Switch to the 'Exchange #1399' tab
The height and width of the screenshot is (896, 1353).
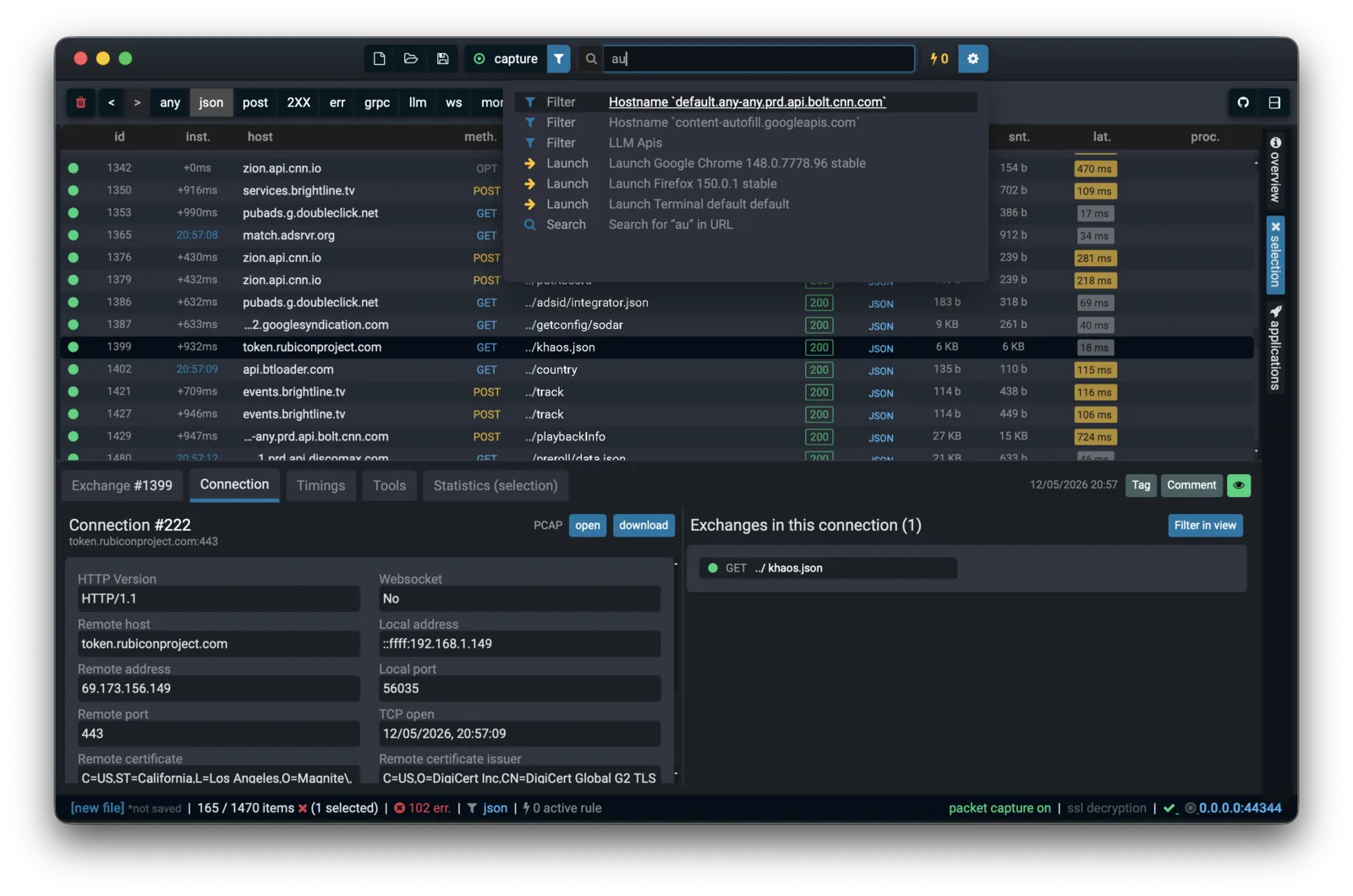click(x=122, y=485)
